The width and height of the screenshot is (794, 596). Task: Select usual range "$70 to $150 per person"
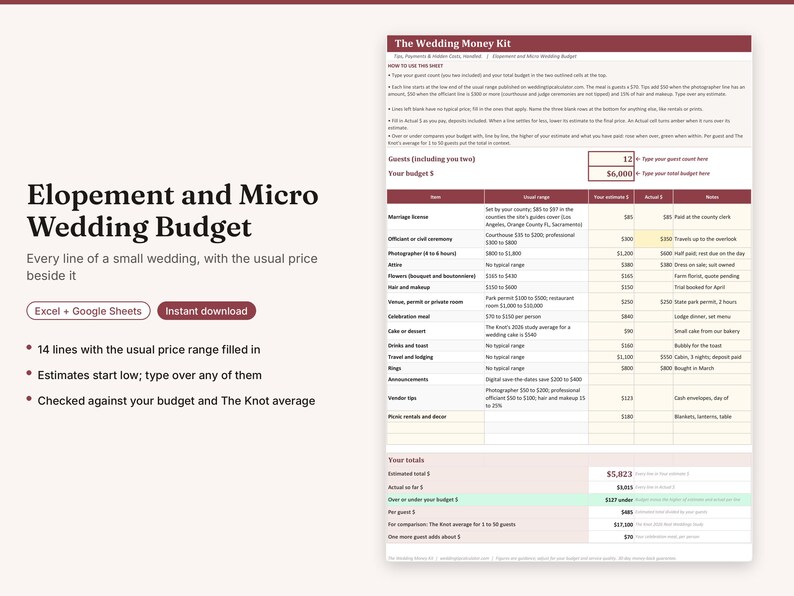[x=513, y=316]
